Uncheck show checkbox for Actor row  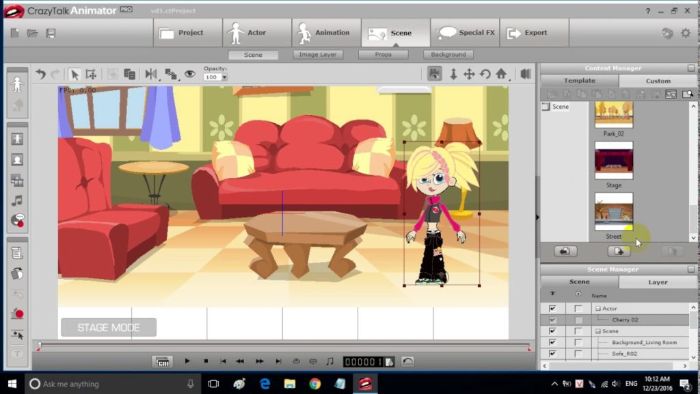point(553,308)
